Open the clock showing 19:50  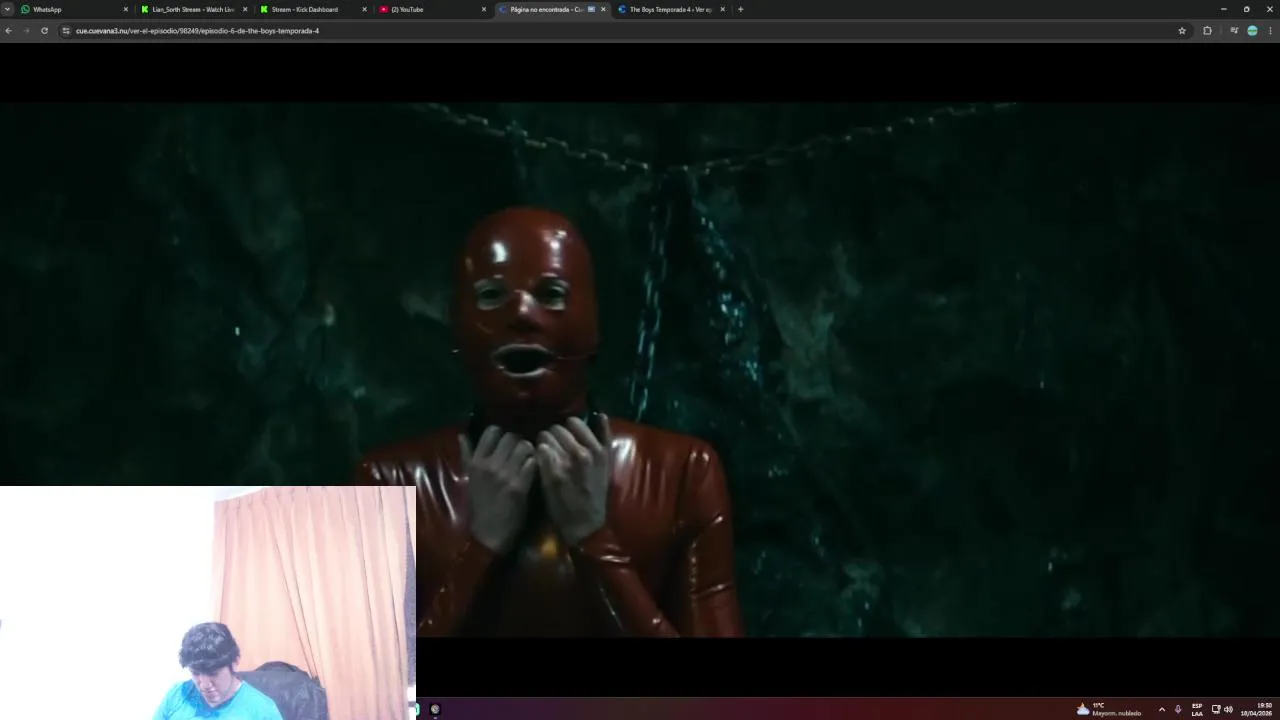(x=1258, y=709)
